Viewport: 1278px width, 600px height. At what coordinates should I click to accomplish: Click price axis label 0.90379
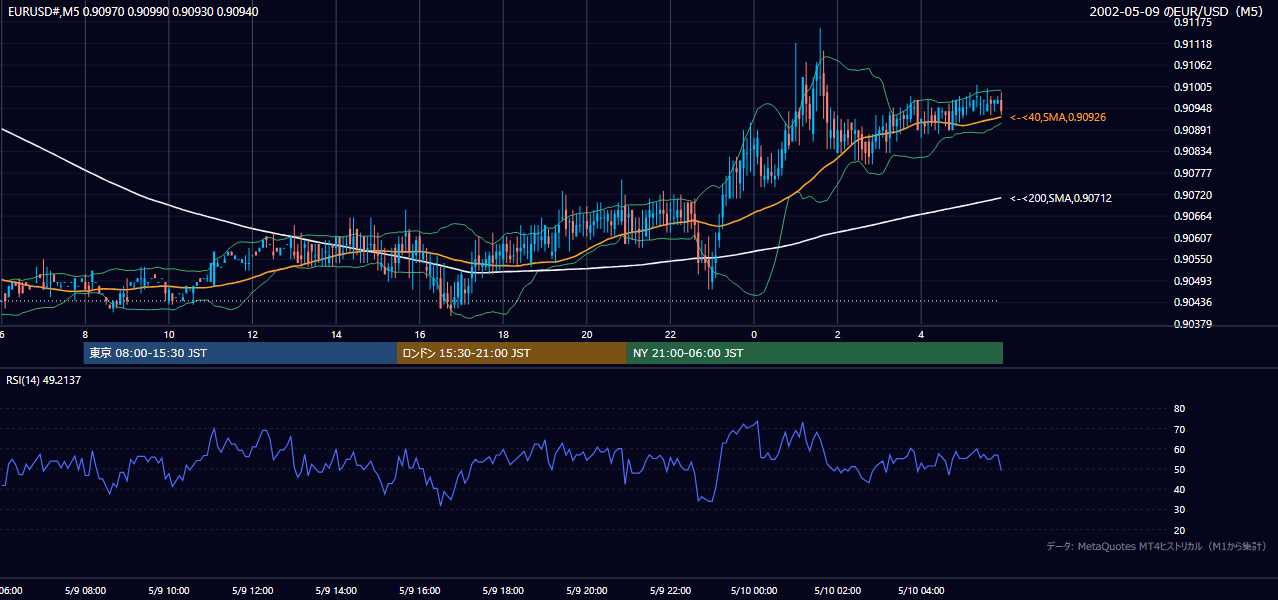pyautogui.click(x=1192, y=324)
